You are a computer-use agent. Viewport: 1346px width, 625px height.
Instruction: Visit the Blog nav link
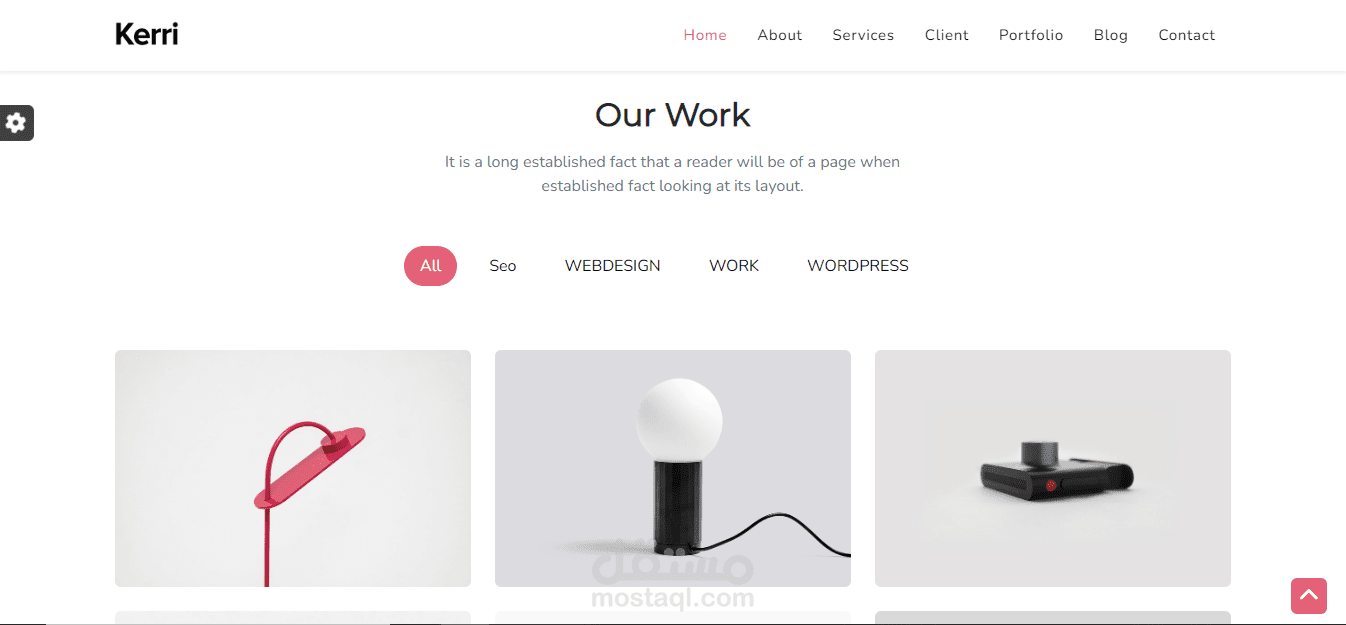click(x=1111, y=35)
